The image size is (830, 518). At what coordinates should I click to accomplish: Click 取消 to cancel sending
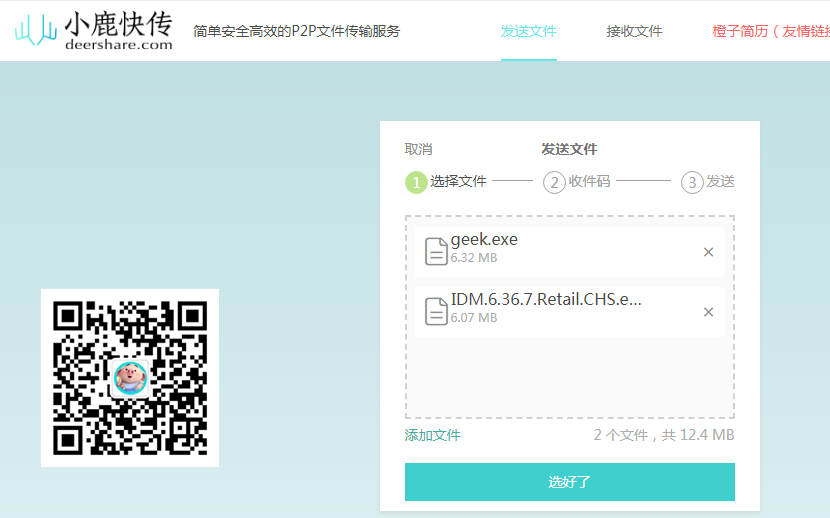(418, 149)
